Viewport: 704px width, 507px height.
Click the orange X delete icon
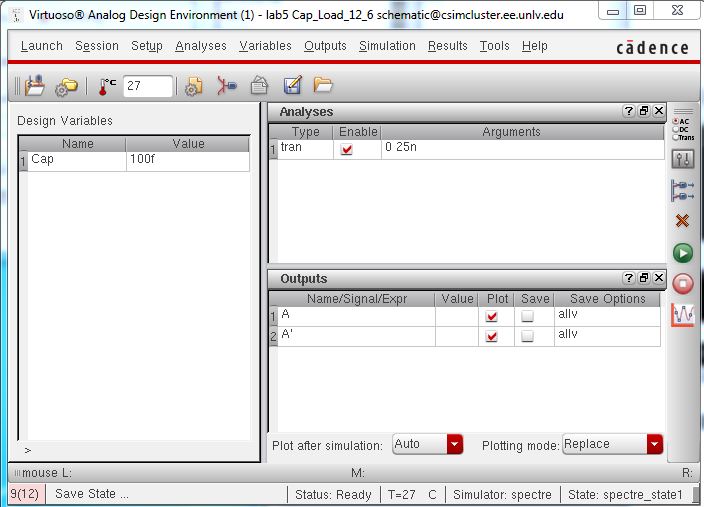682,220
